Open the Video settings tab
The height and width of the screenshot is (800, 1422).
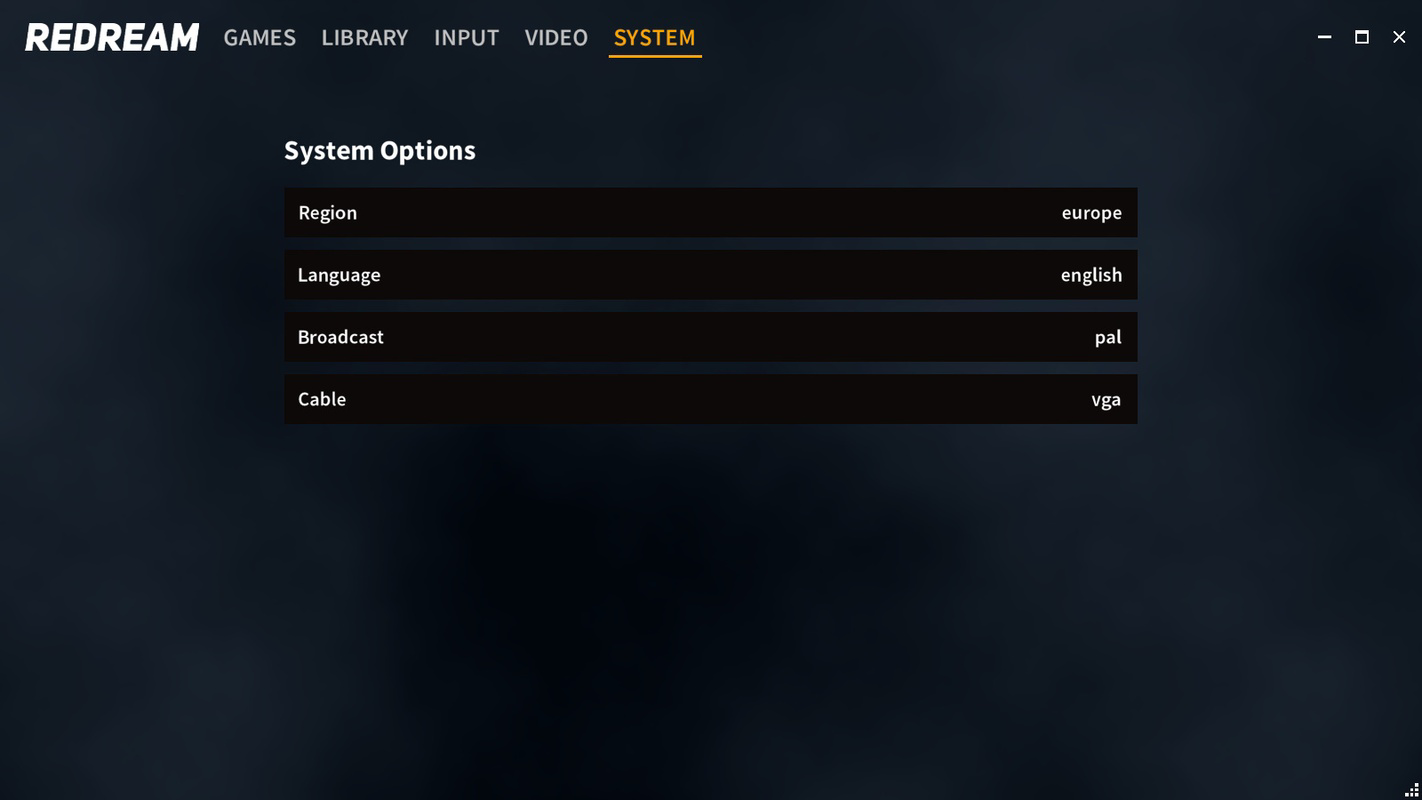[x=556, y=38]
